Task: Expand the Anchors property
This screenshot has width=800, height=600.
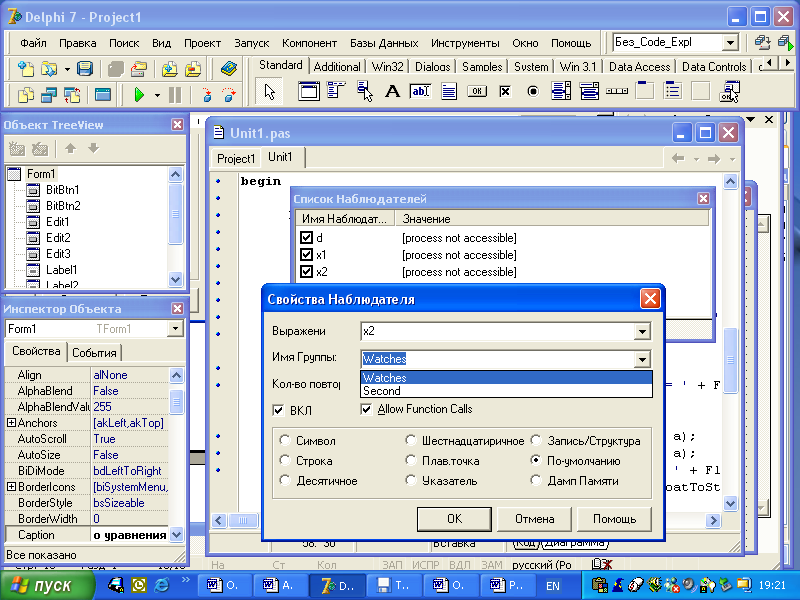Action: [x=11, y=422]
